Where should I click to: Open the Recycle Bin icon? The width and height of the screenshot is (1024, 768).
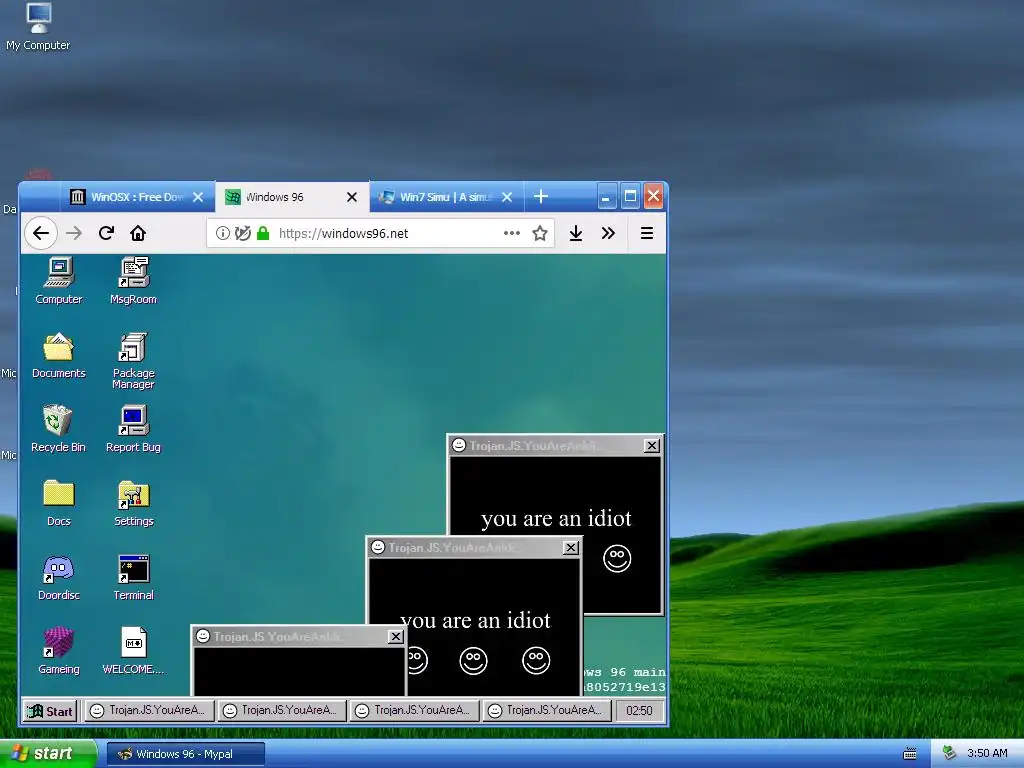59,429
